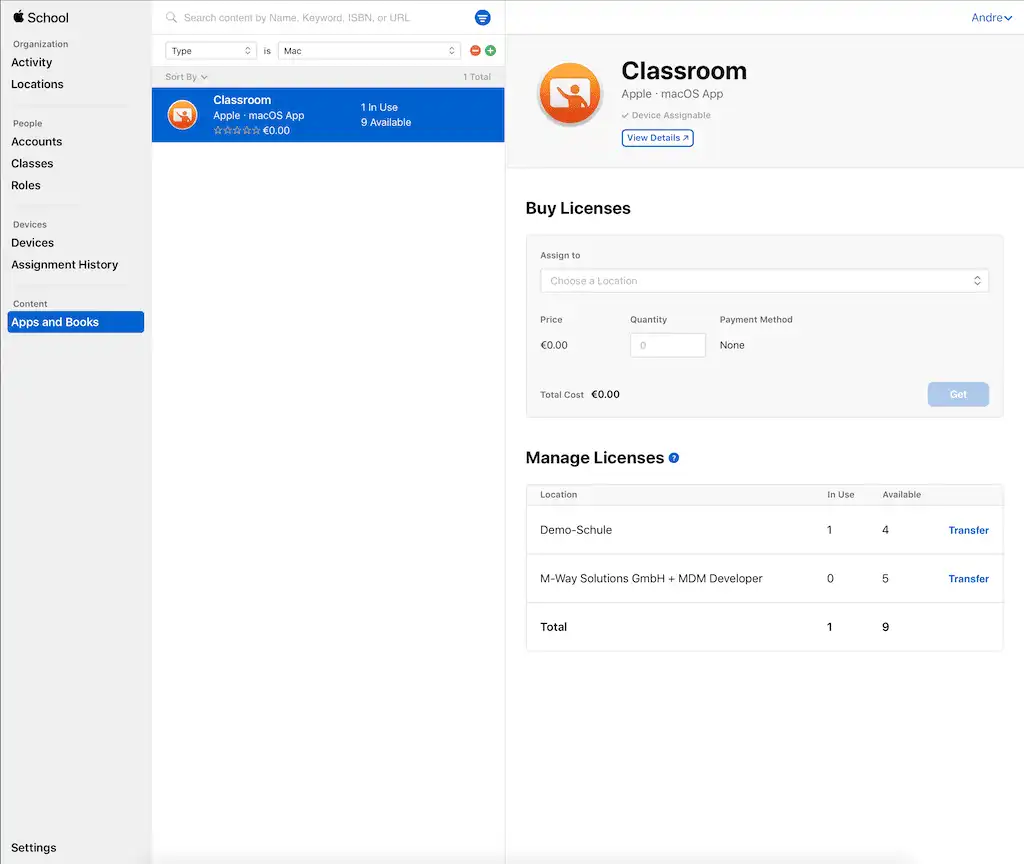
Task: Click the search magnifier icon
Action: pyautogui.click(x=171, y=18)
